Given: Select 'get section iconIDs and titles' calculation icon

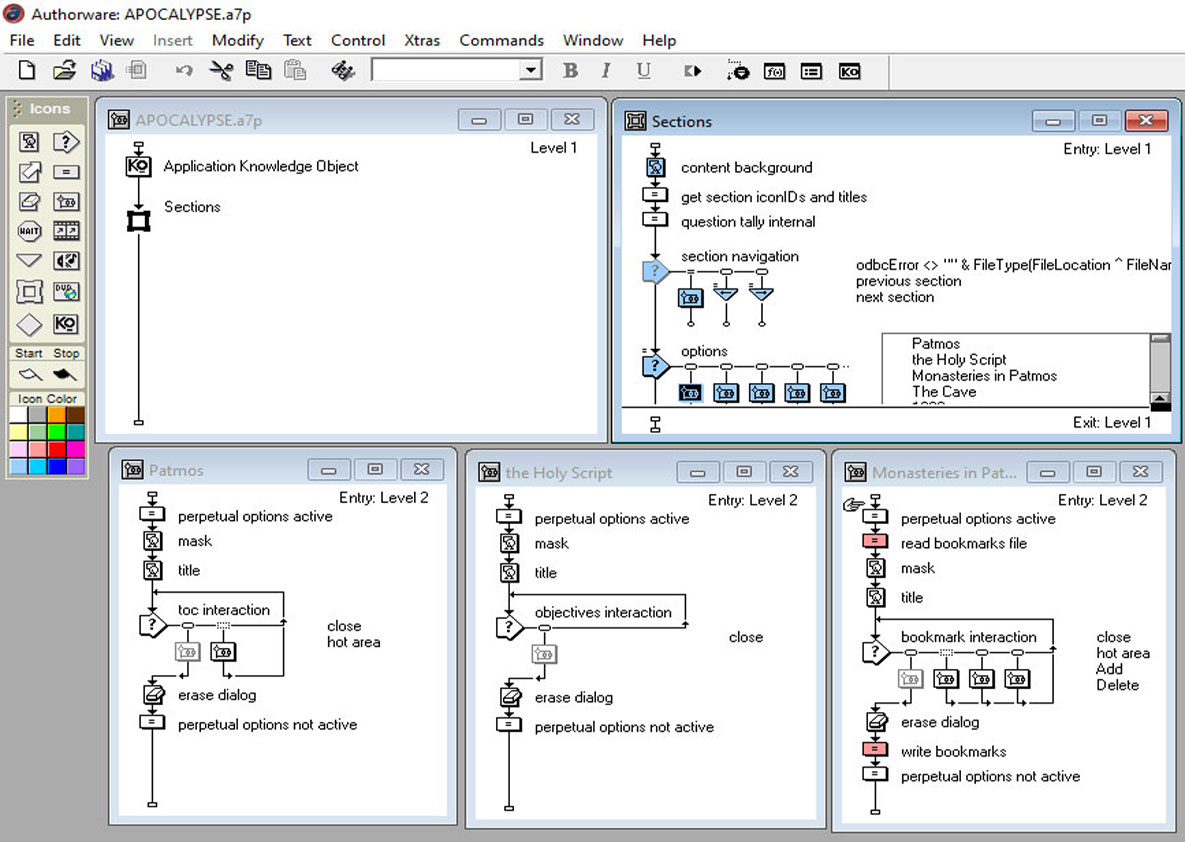Looking at the screenshot, I should point(654,195).
